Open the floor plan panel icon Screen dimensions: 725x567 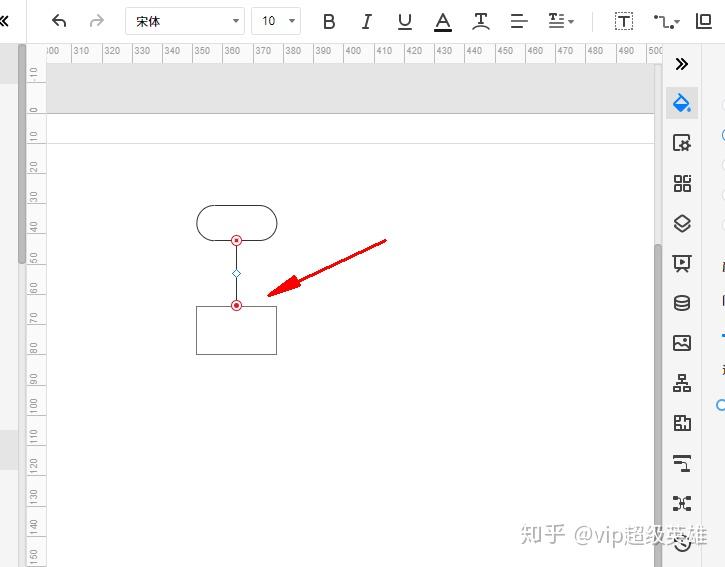coord(682,423)
